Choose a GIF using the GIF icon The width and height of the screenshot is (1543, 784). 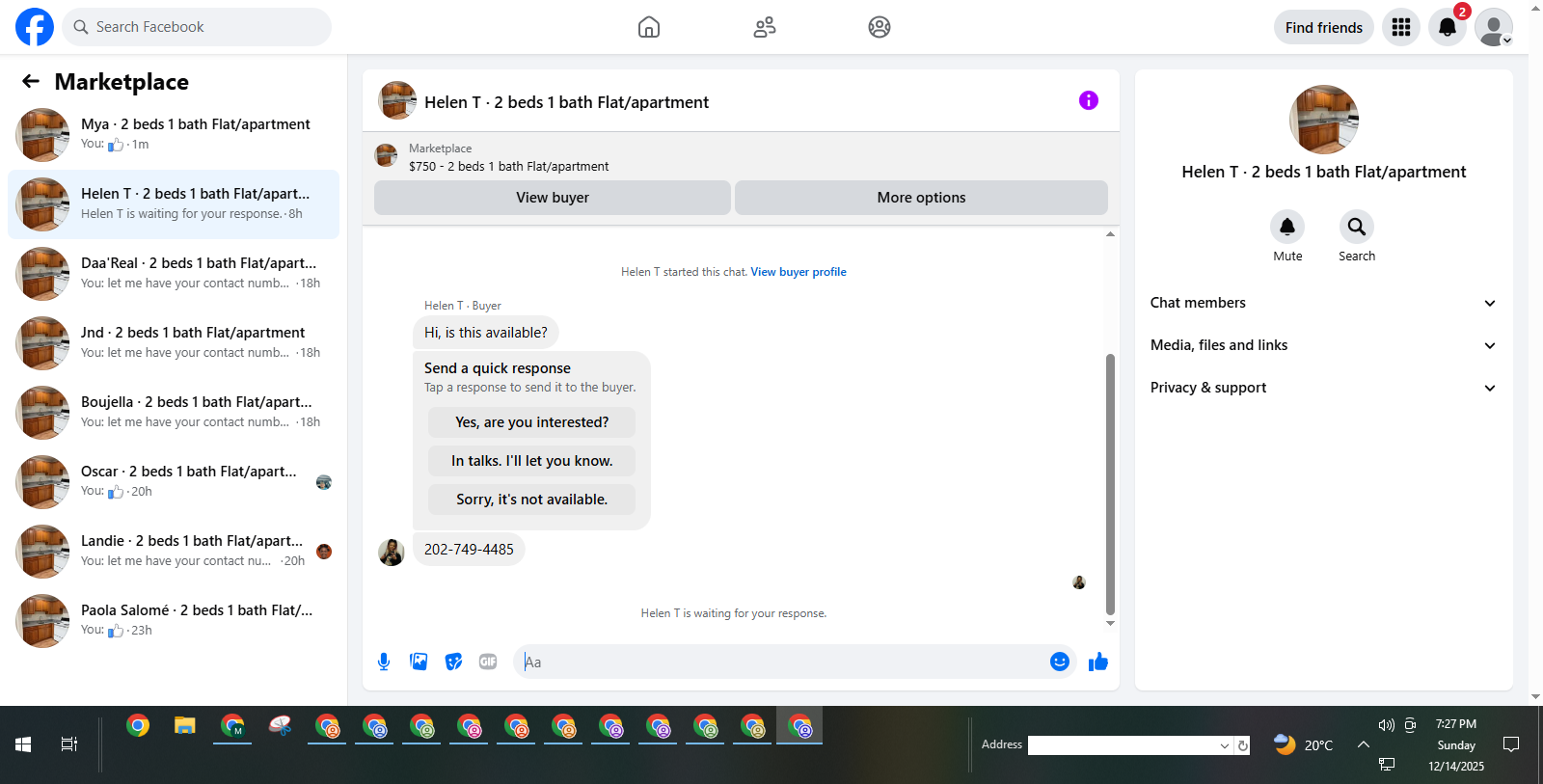(488, 662)
